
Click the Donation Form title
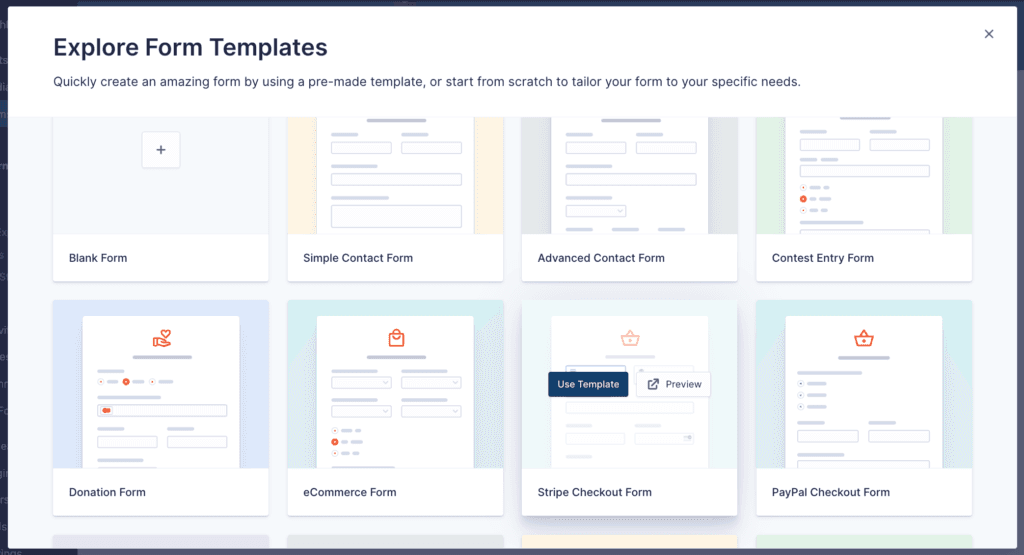tap(107, 492)
